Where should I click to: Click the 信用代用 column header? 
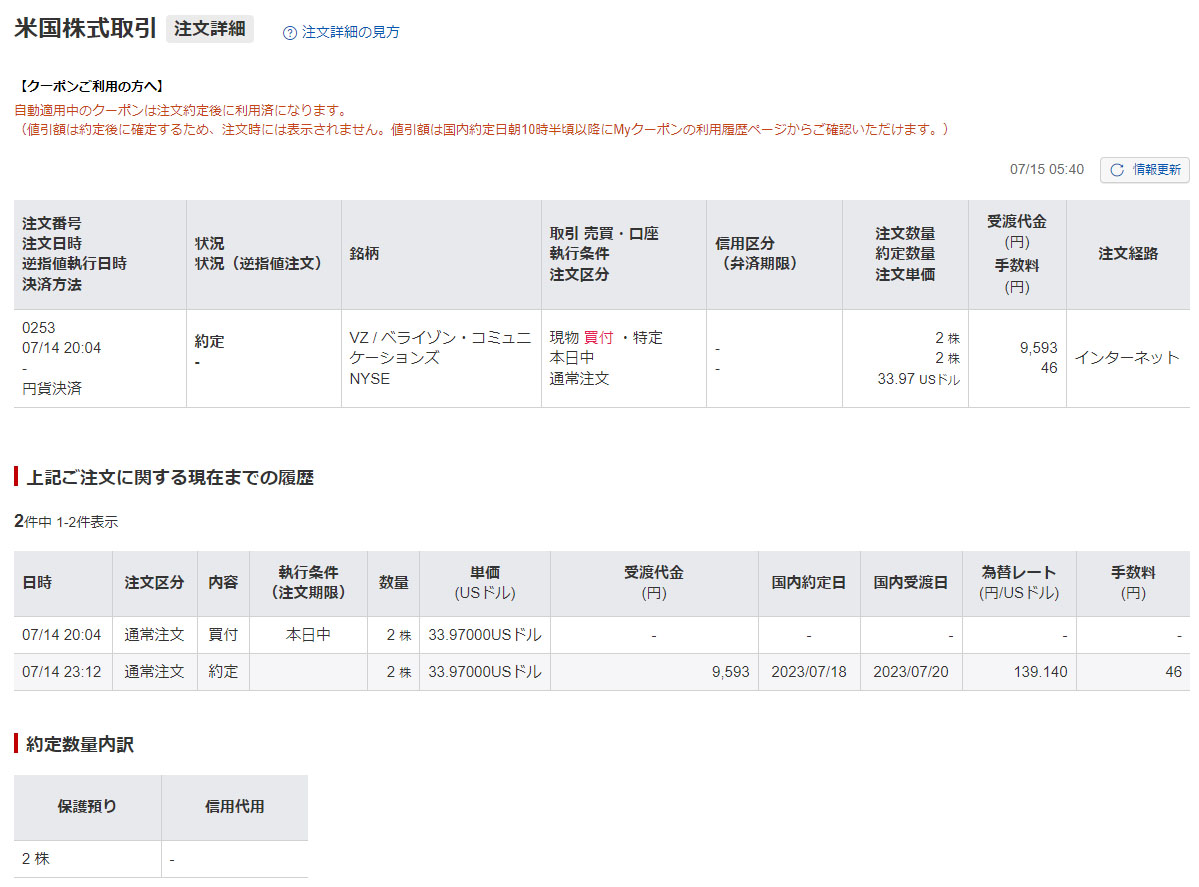tap(234, 806)
